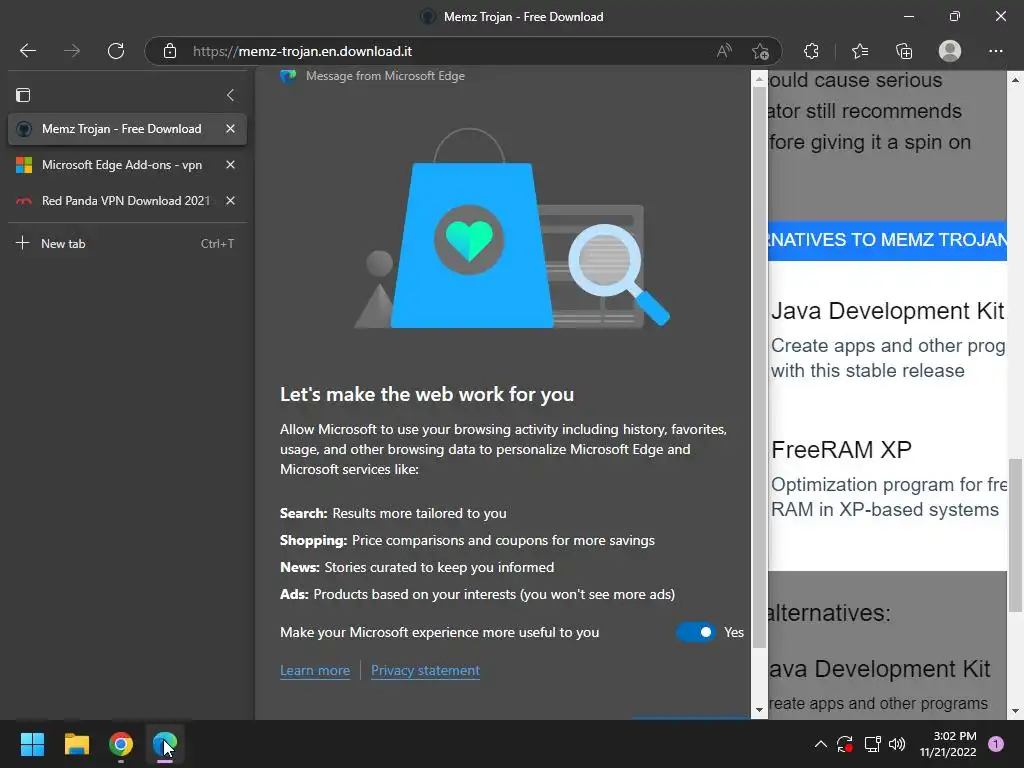1024x768 pixels.
Task: Click dialog scrollbar down arrow
Action: 759,710
